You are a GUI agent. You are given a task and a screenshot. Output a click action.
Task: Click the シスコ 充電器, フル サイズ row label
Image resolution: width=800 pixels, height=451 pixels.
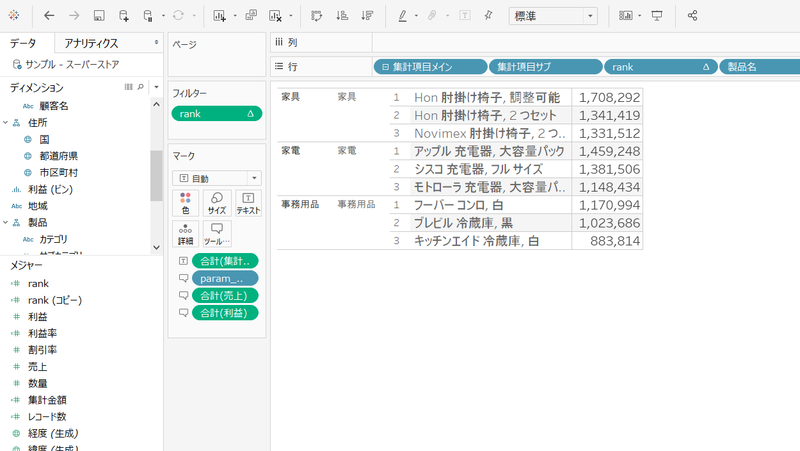click(x=478, y=169)
